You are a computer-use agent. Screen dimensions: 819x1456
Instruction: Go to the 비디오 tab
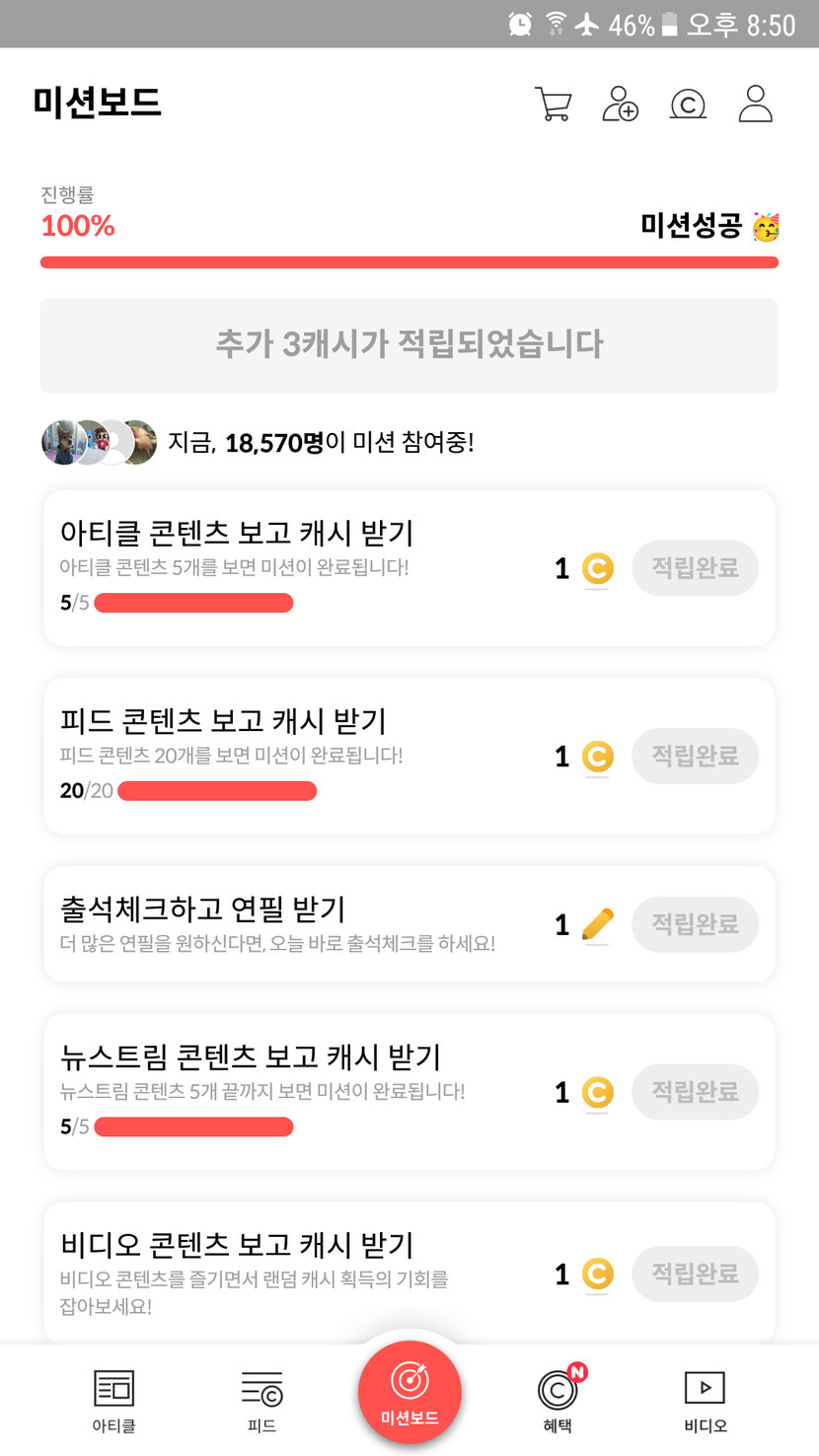705,1399
